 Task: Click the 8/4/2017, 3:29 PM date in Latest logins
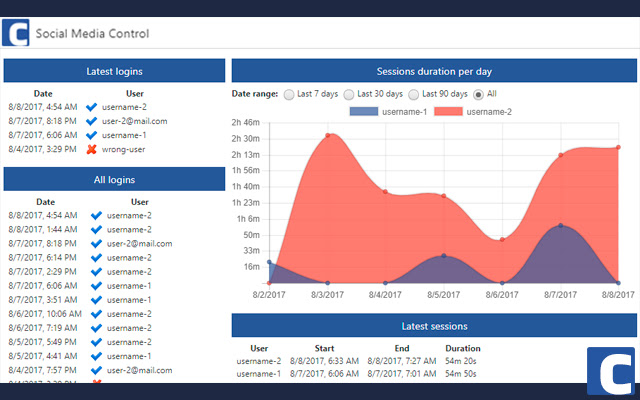[42, 149]
